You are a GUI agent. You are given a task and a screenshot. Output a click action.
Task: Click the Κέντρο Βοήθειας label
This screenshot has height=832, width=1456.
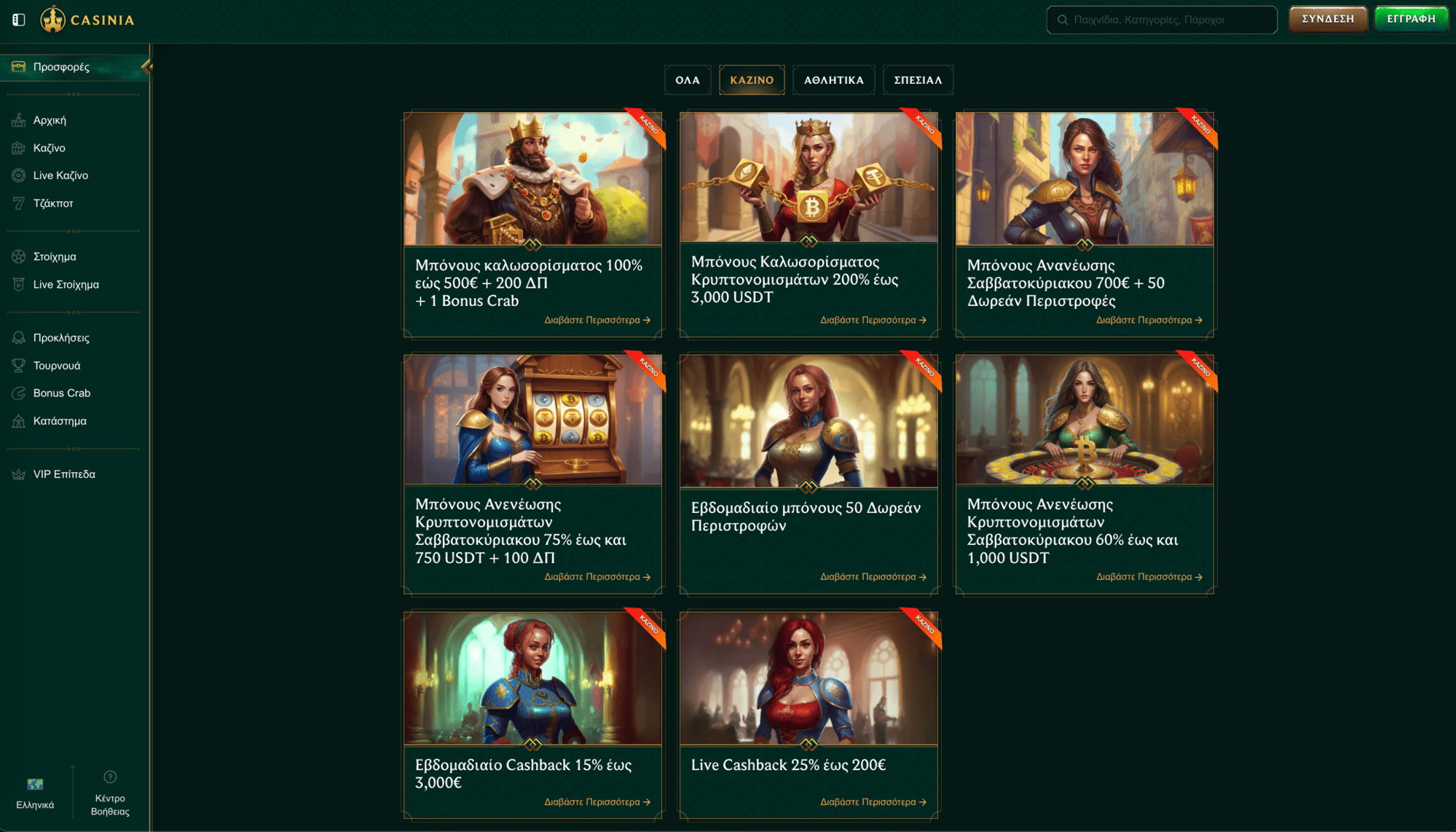point(110,805)
